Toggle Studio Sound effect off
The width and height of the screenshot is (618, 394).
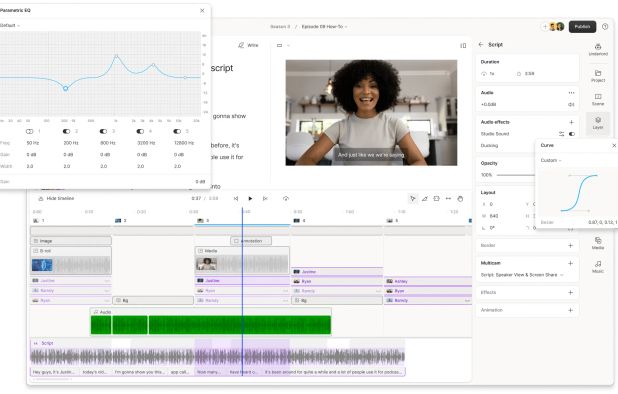tap(571, 134)
